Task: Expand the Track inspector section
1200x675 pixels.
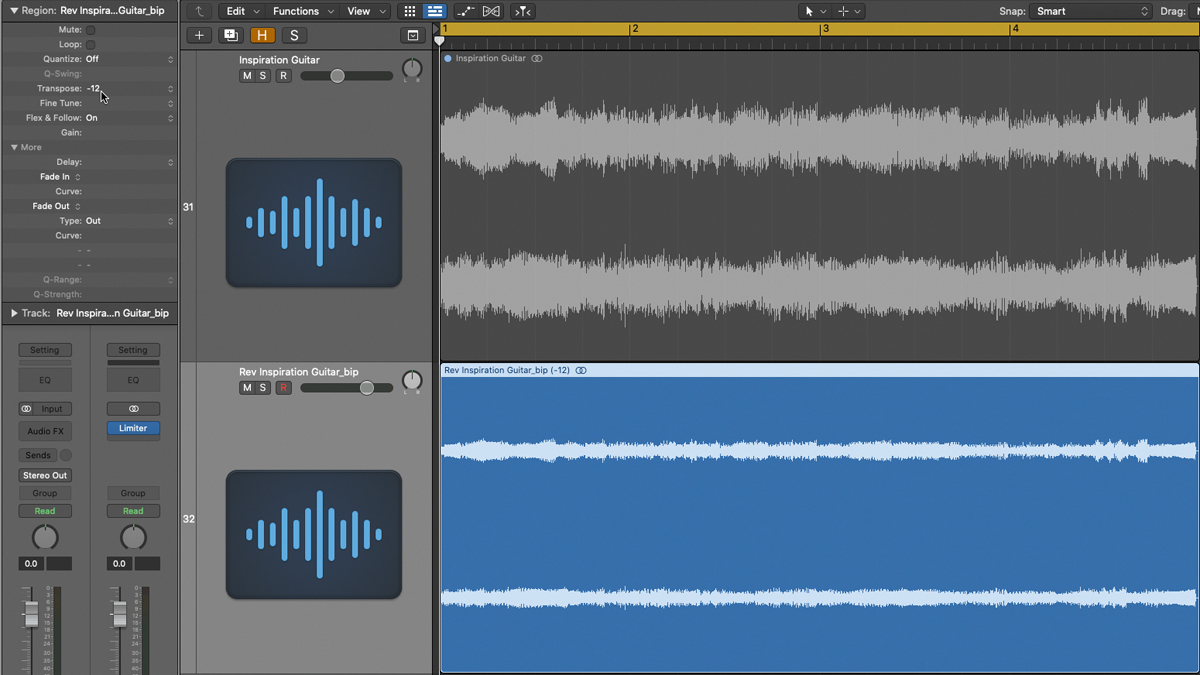Action: point(14,313)
